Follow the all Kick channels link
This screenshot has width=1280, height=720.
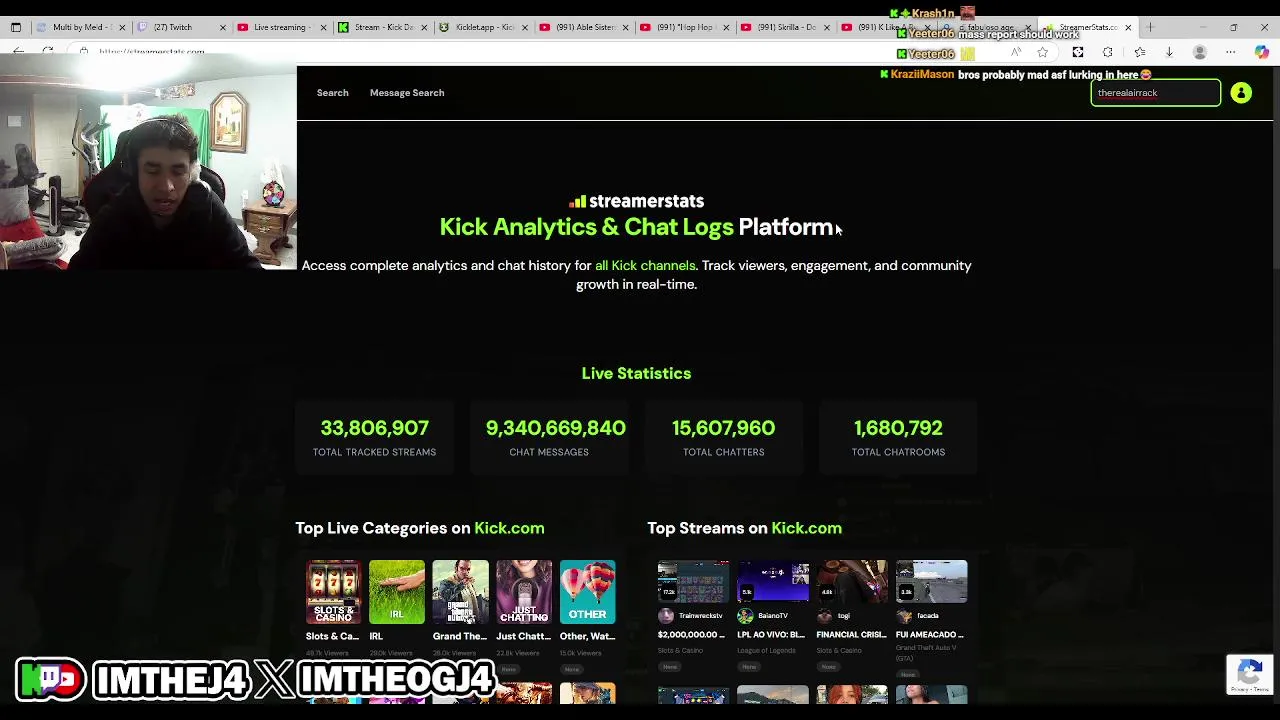(645, 266)
